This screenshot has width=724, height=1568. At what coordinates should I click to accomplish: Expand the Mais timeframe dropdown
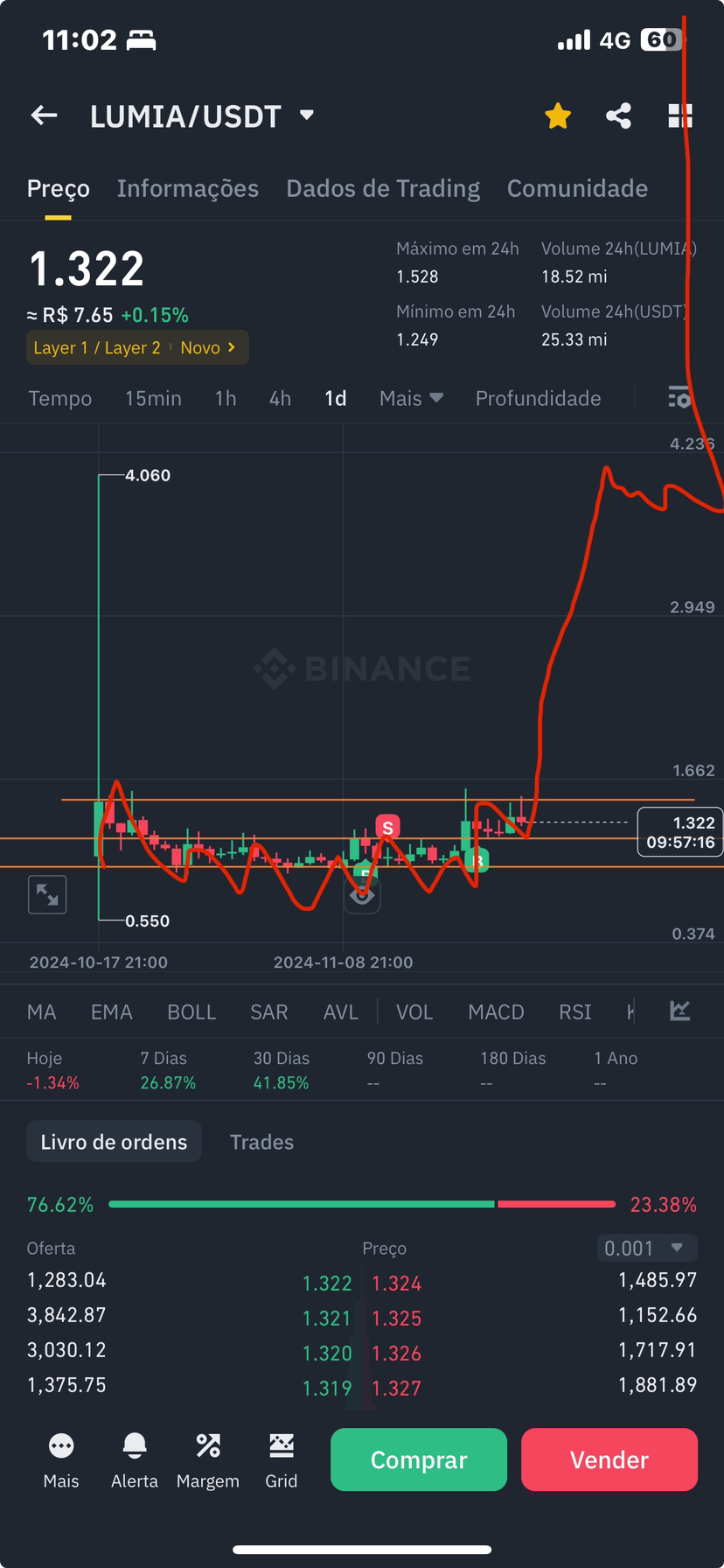click(411, 398)
